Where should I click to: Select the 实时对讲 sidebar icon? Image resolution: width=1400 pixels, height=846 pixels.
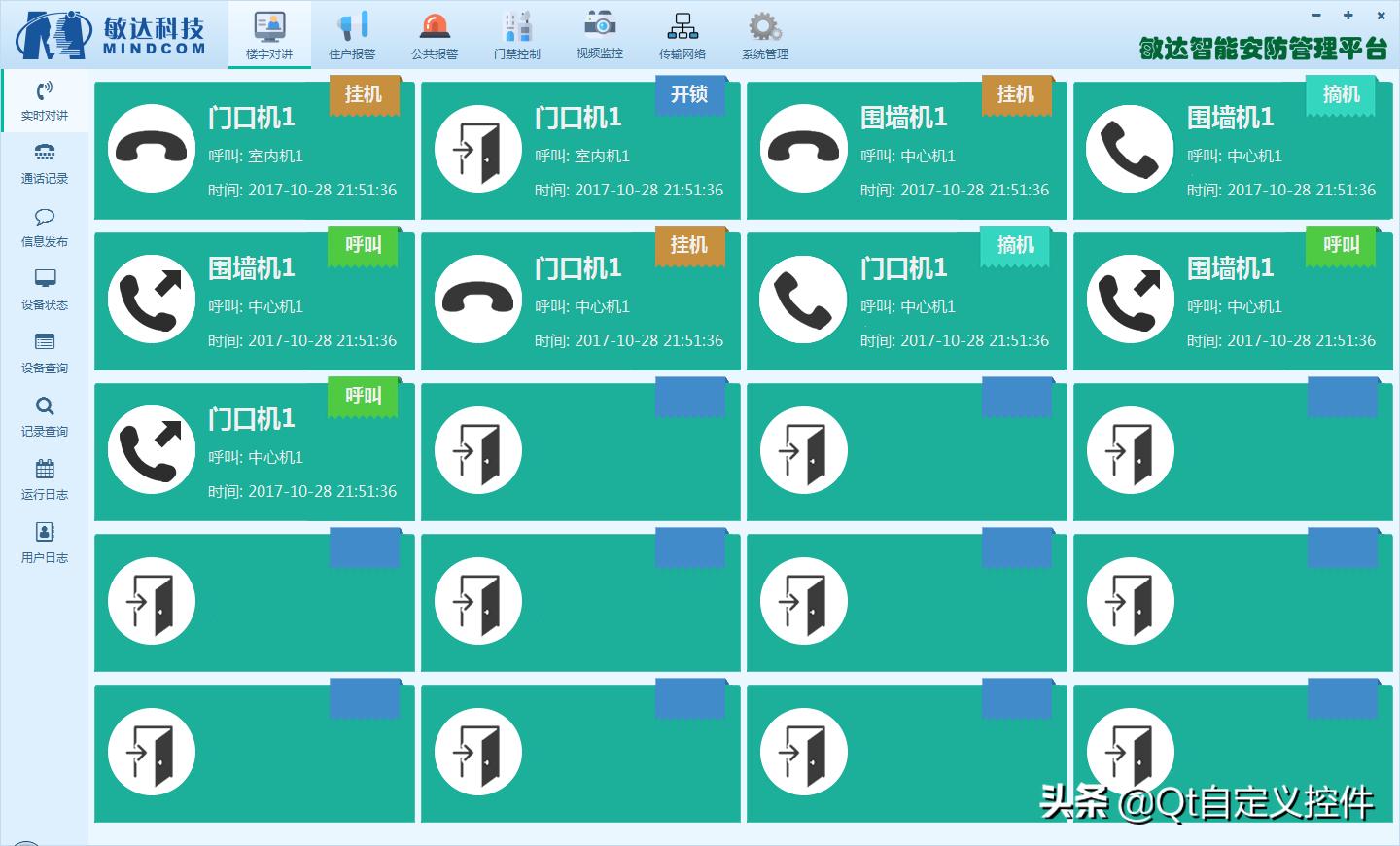(x=44, y=101)
